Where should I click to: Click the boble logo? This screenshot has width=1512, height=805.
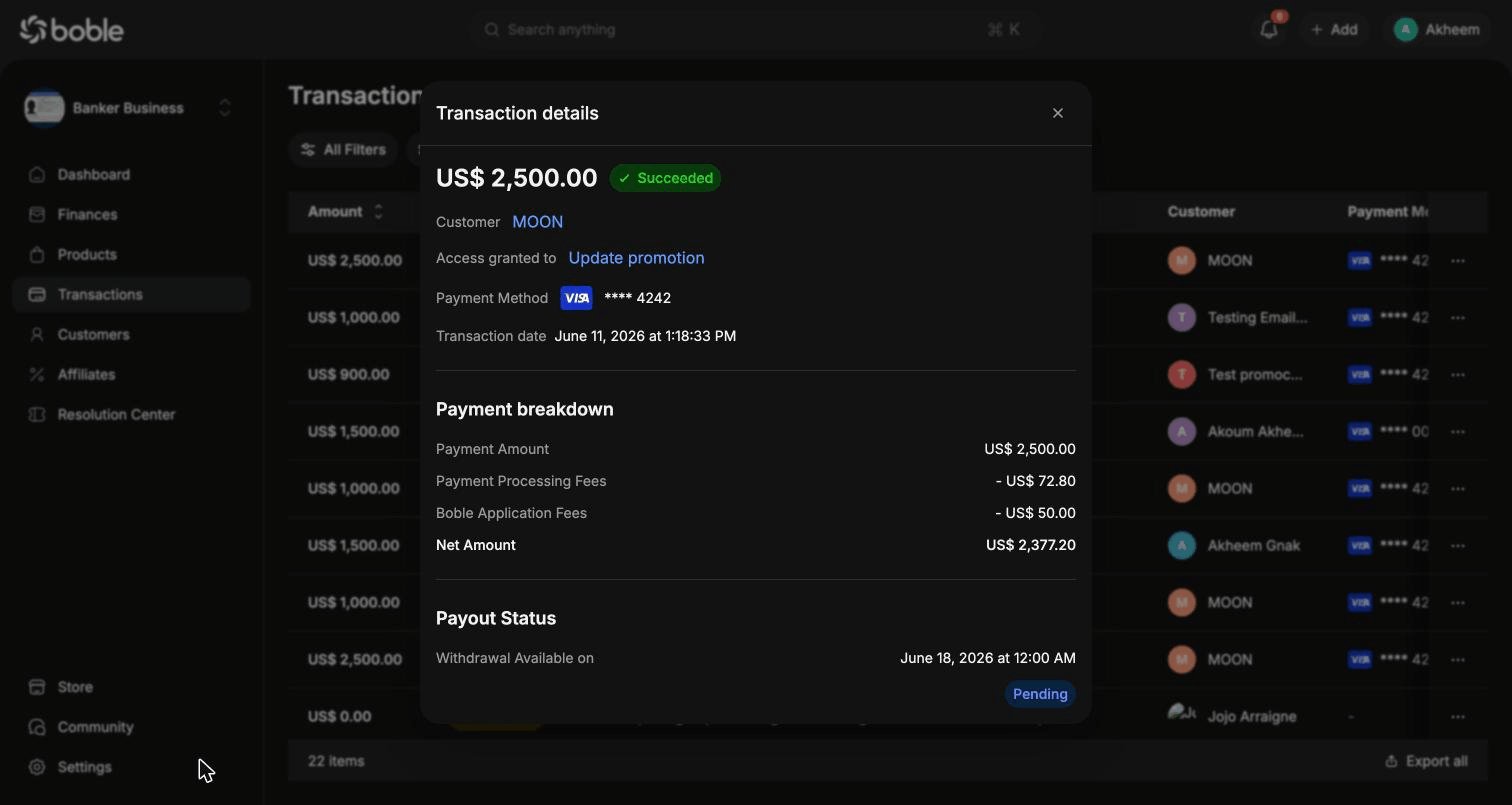click(71, 30)
